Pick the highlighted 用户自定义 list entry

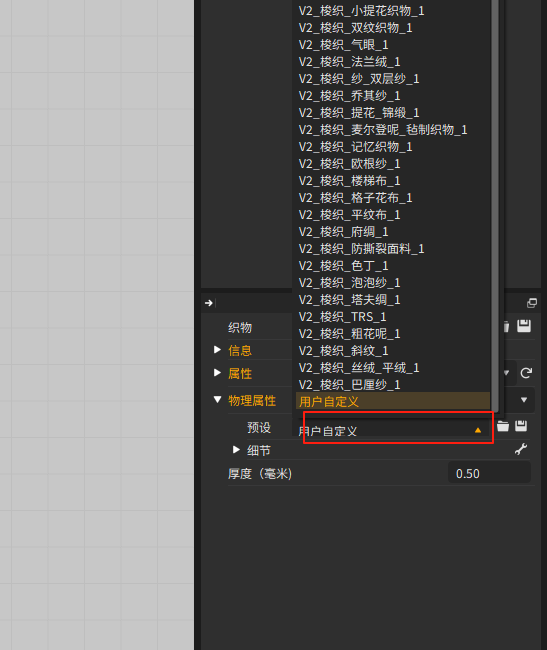click(393, 401)
